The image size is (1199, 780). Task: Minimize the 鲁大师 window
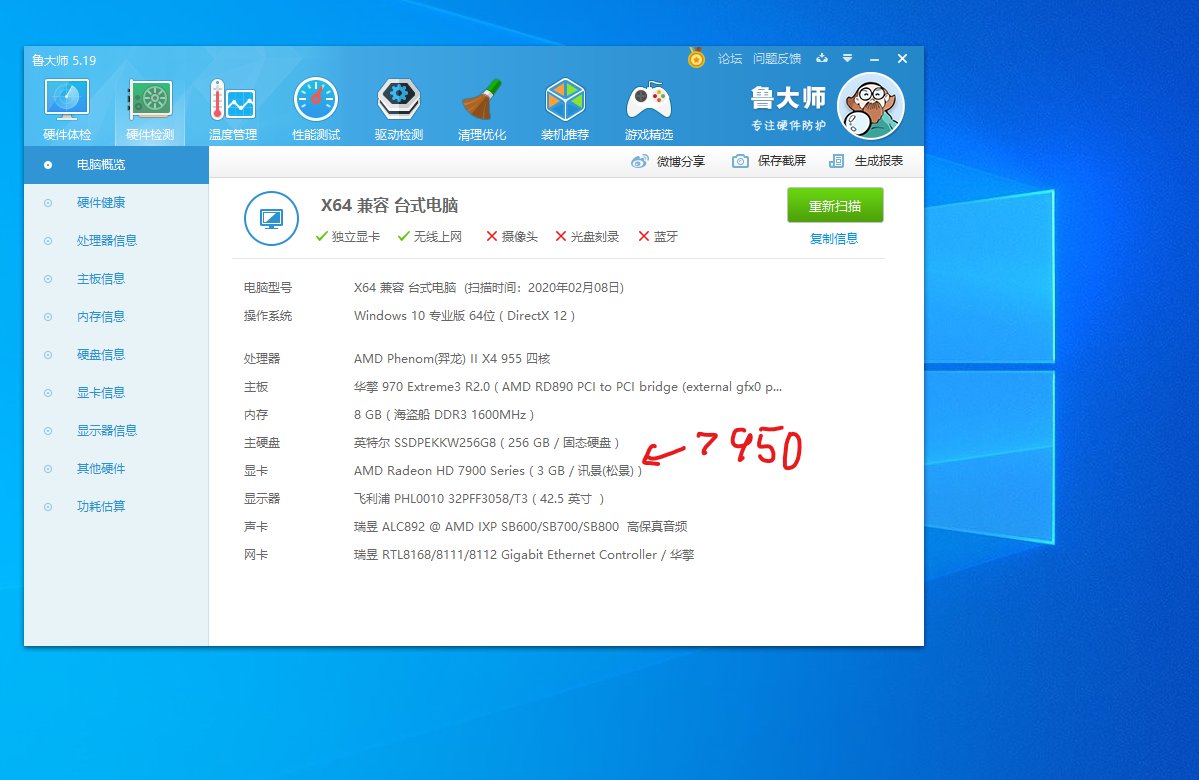pos(874,59)
